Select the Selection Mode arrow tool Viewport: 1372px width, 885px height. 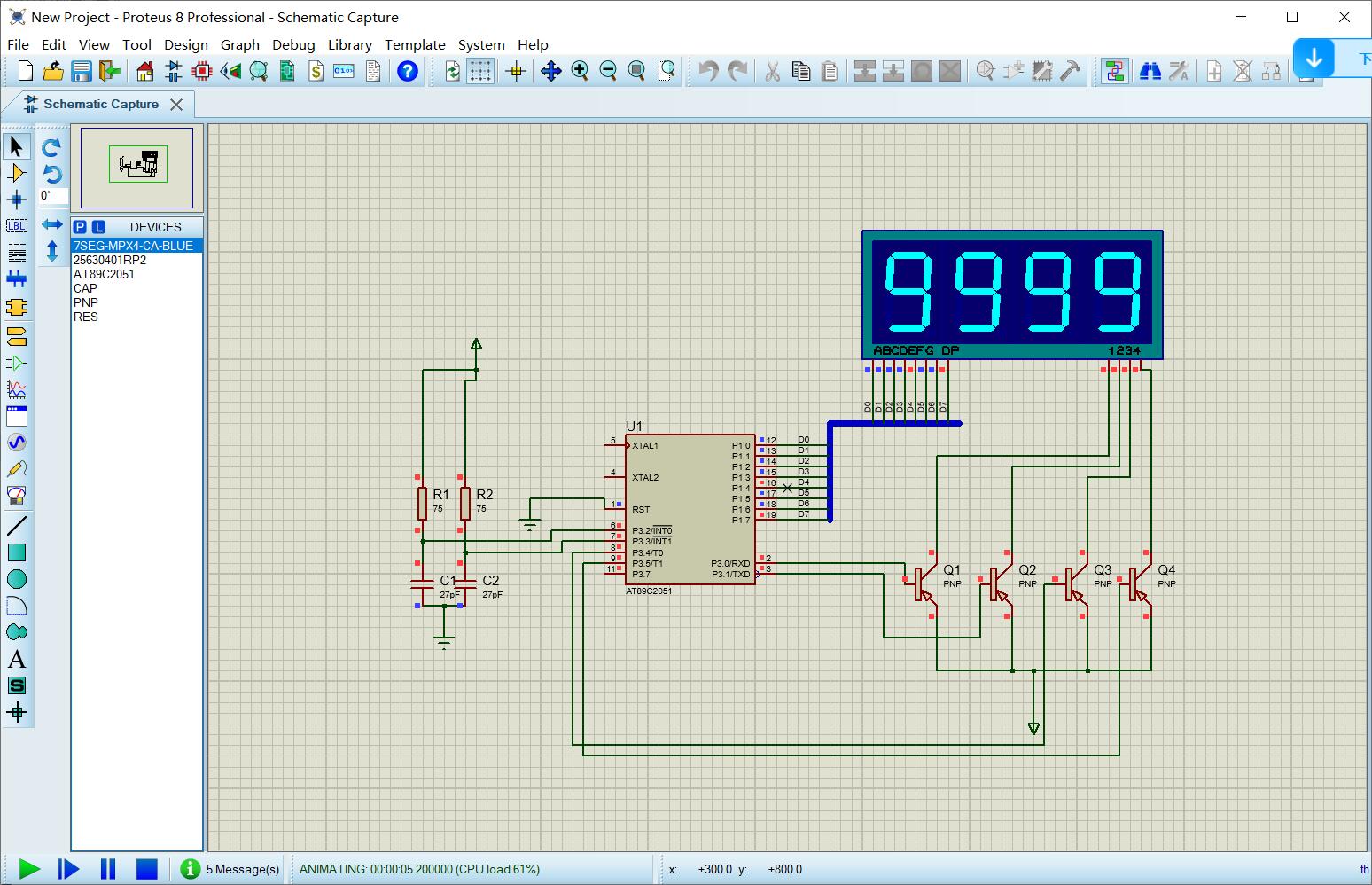pos(17,146)
